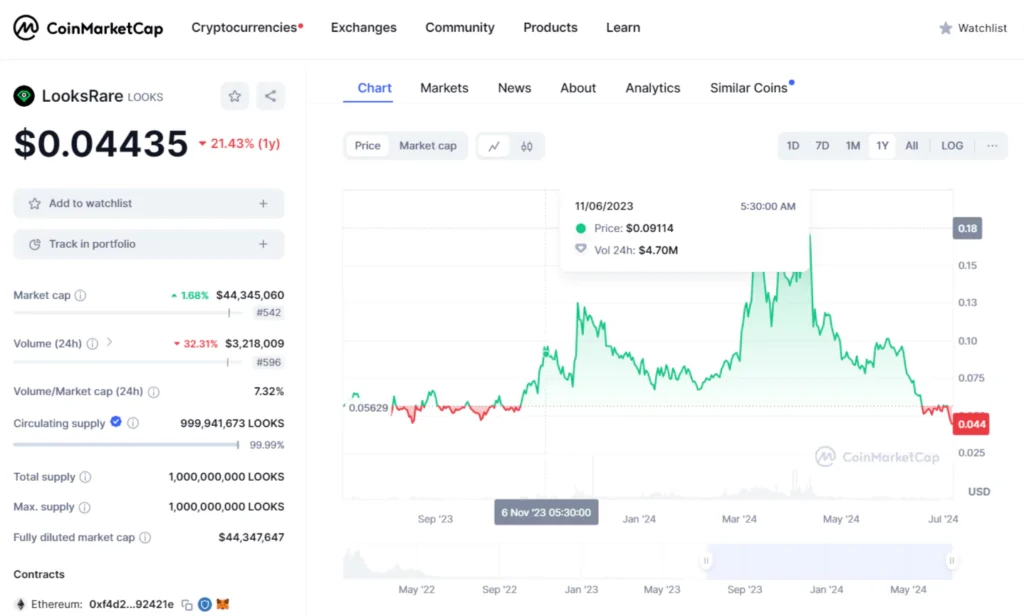Click the Ethereum logo in Contracts
Screen dimensions: 1024x616
point(20,604)
